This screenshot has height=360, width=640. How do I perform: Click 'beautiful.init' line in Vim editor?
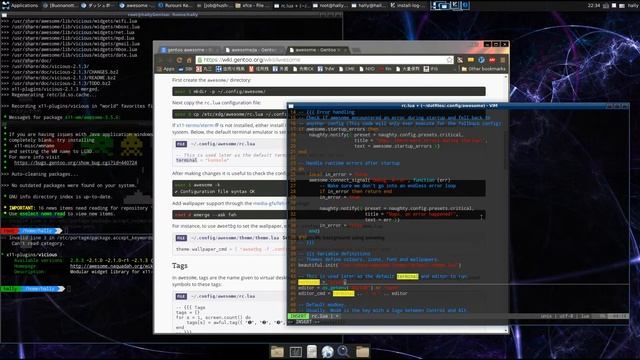pyautogui.click(x=379, y=265)
